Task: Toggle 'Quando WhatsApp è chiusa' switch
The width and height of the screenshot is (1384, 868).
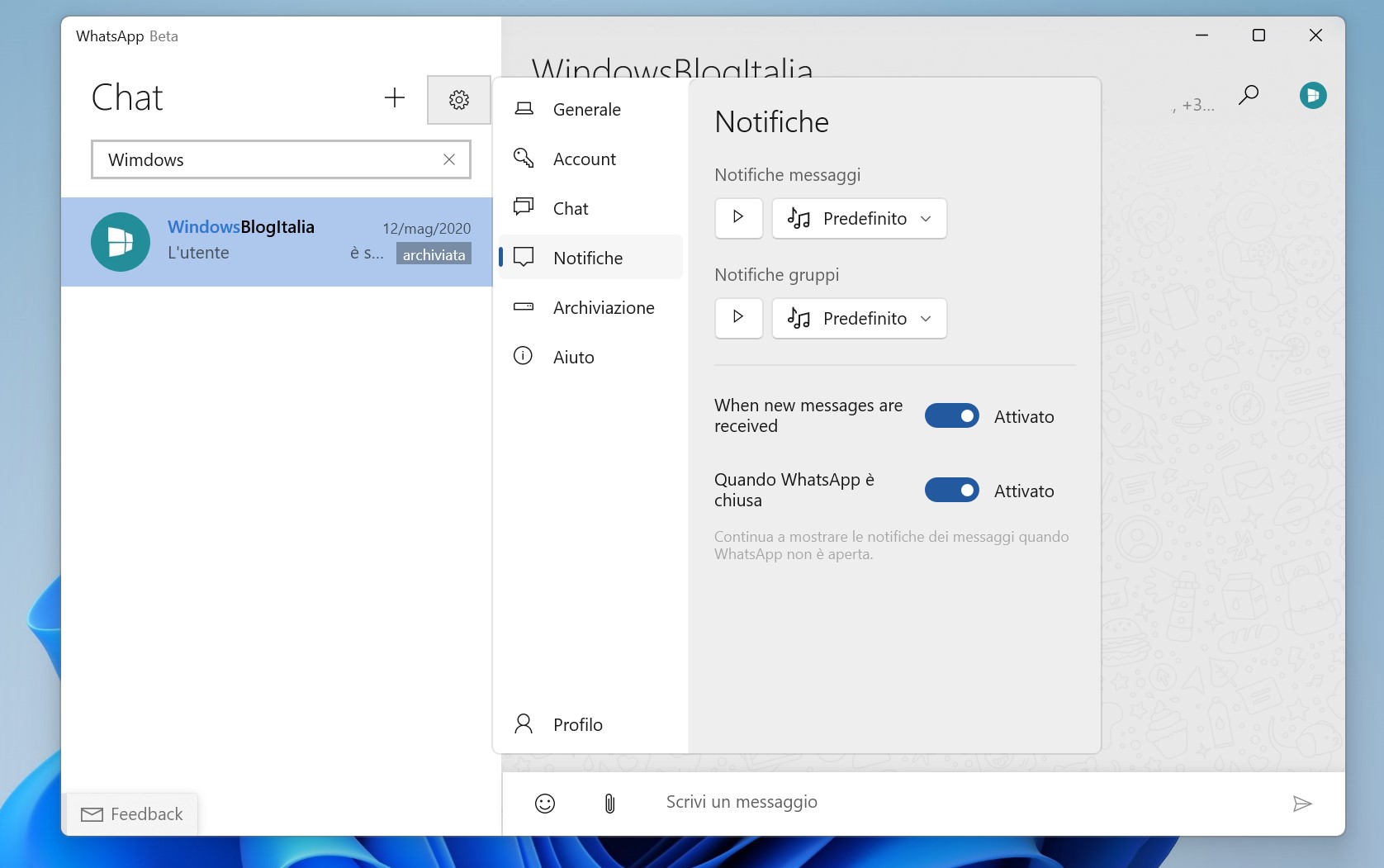Action: pyautogui.click(x=952, y=491)
